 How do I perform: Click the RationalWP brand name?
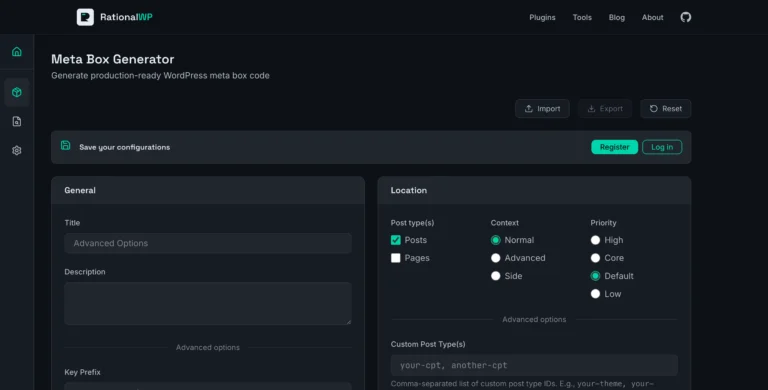tap(126, 17)
